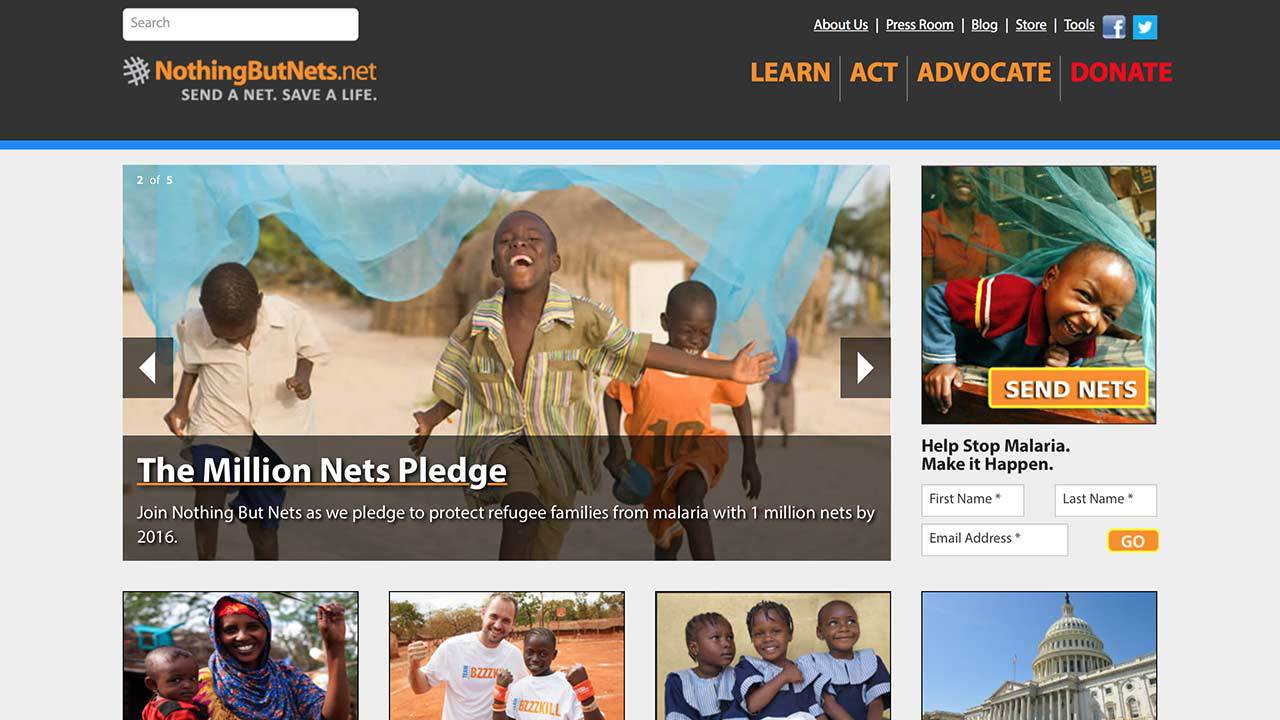Screen dimensions: 1280x720
Task: Go to the Blog
Action: pos(985,25)
